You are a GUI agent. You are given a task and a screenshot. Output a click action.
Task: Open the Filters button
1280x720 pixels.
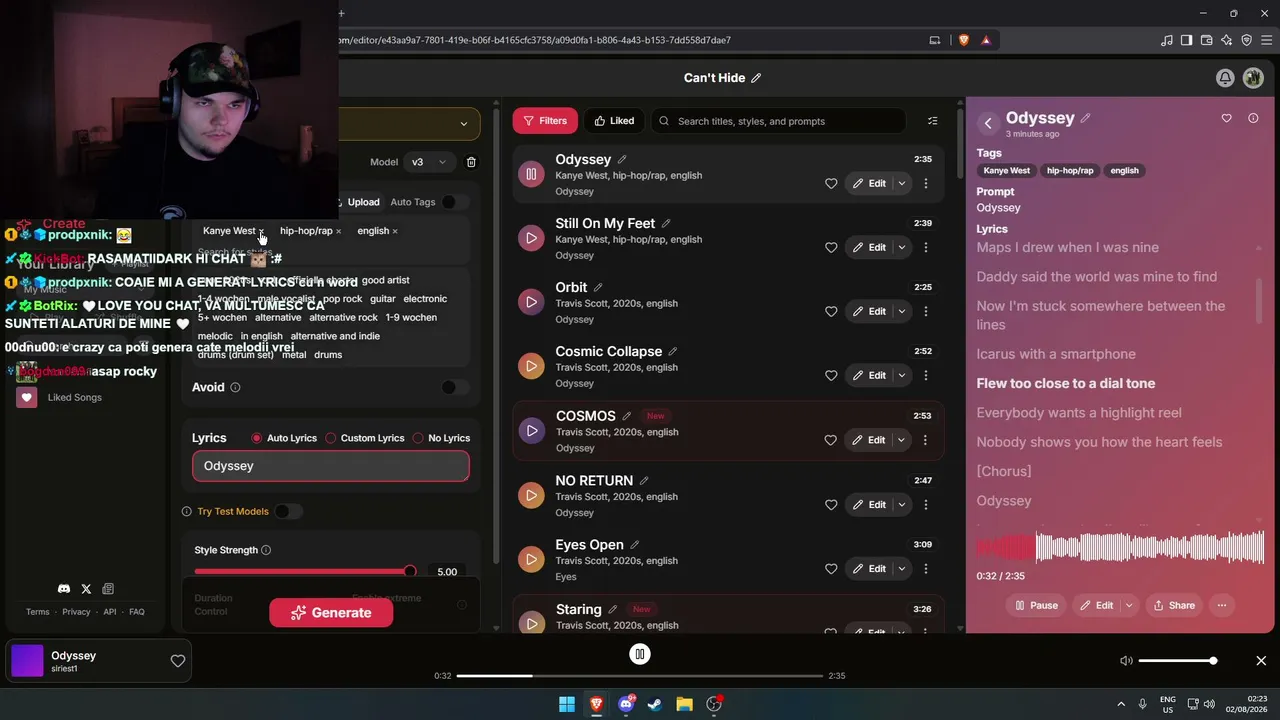[x=545, y=121]
